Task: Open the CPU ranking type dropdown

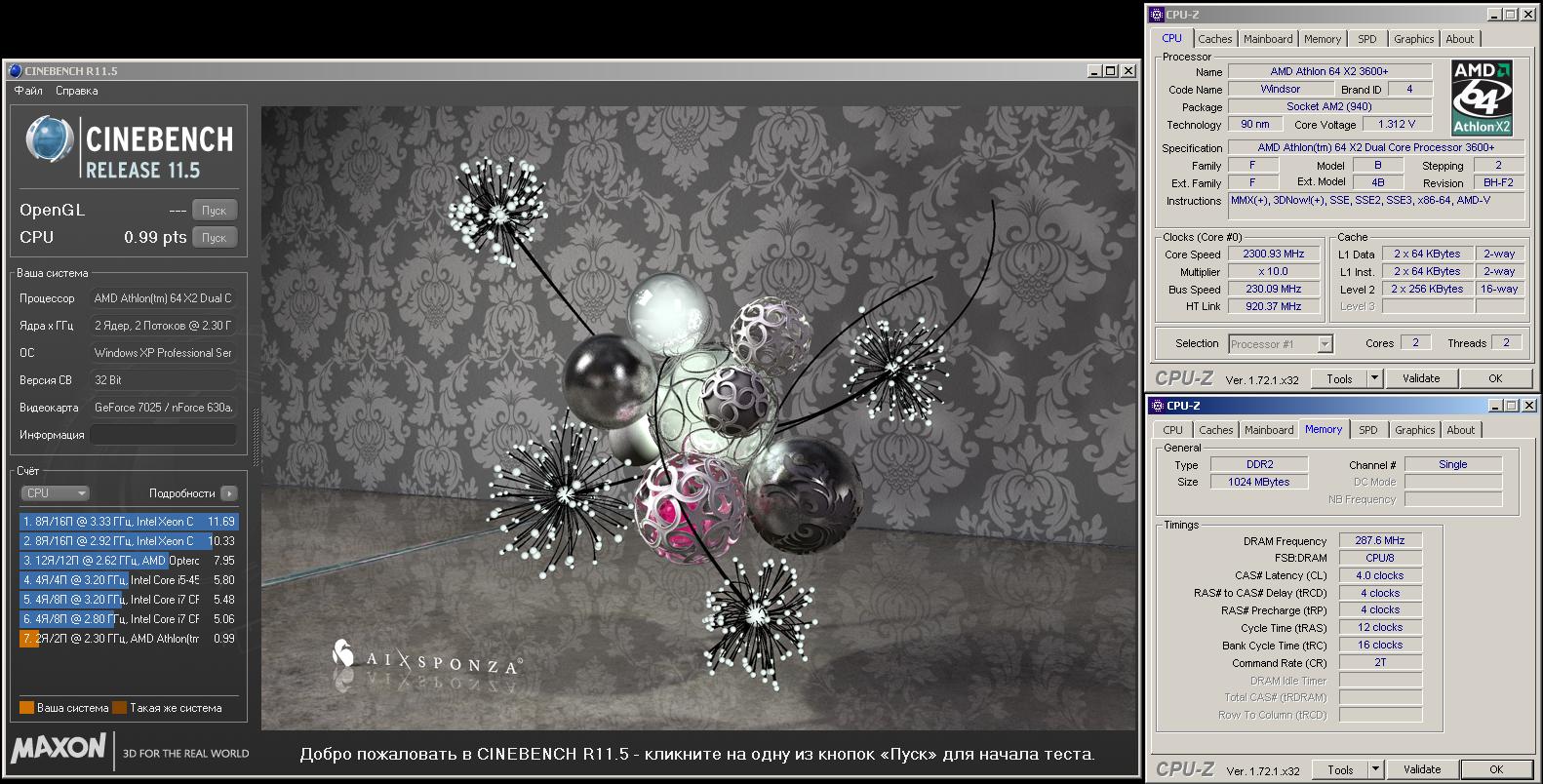Action: (57, 493)
